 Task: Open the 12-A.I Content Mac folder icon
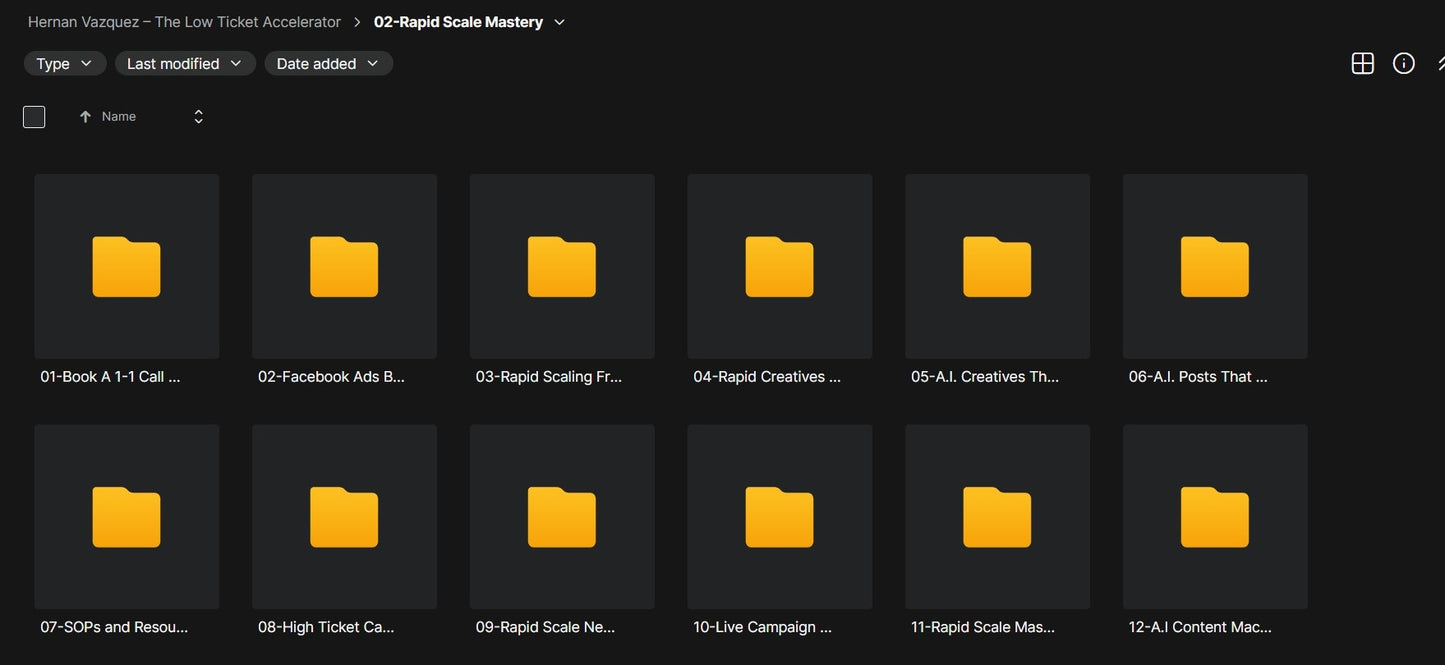coord(1215,517)
